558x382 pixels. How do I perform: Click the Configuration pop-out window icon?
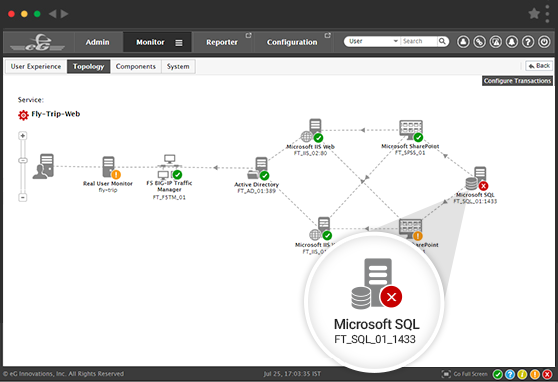[328, 35]
